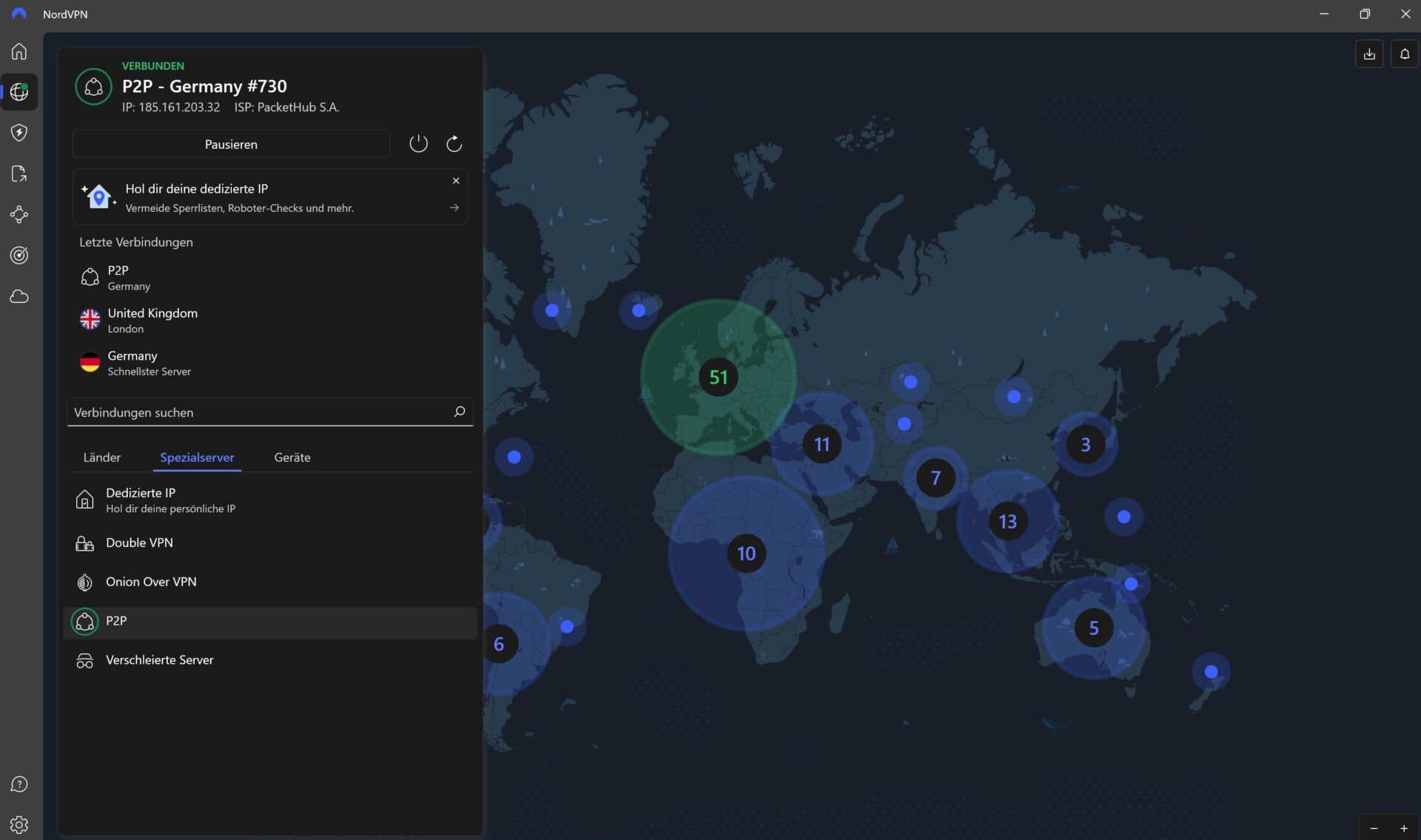Open Dark Web Monitor target icon
Viewport: 1421px width, 840px height.
tap(19, 255)
